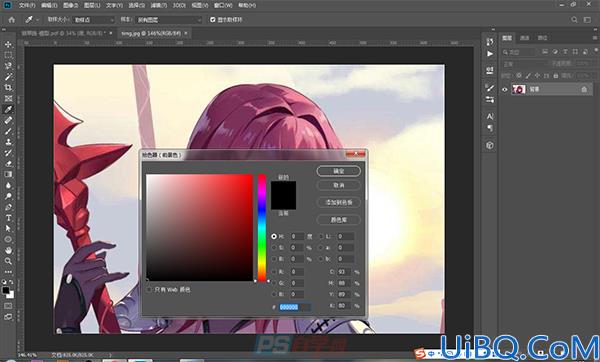The image size is (600, 362).
Task: Open the Window menu
Action: coord(223,5)
